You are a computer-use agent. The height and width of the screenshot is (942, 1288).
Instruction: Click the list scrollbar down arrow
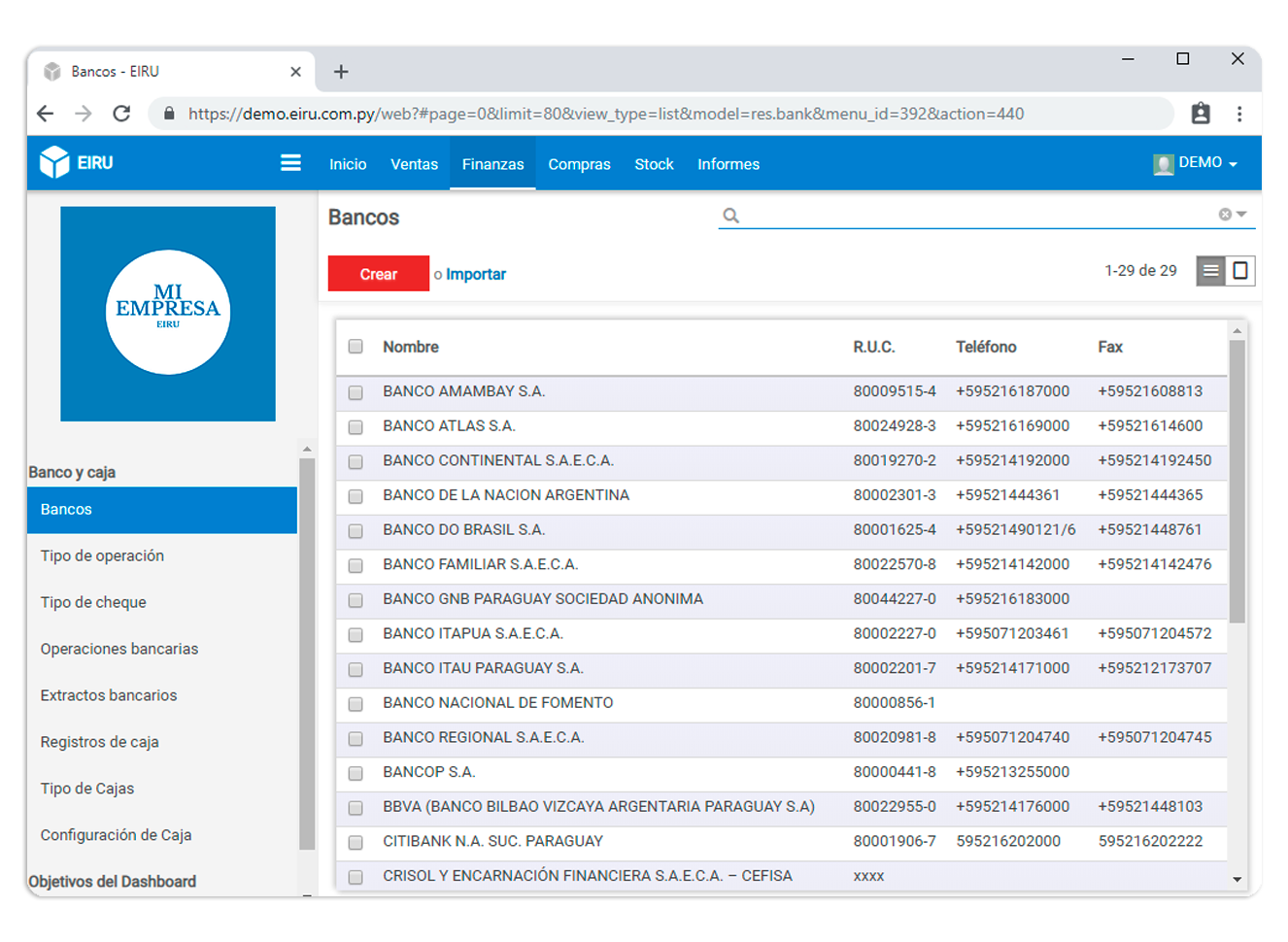(x=1237, y=880)
